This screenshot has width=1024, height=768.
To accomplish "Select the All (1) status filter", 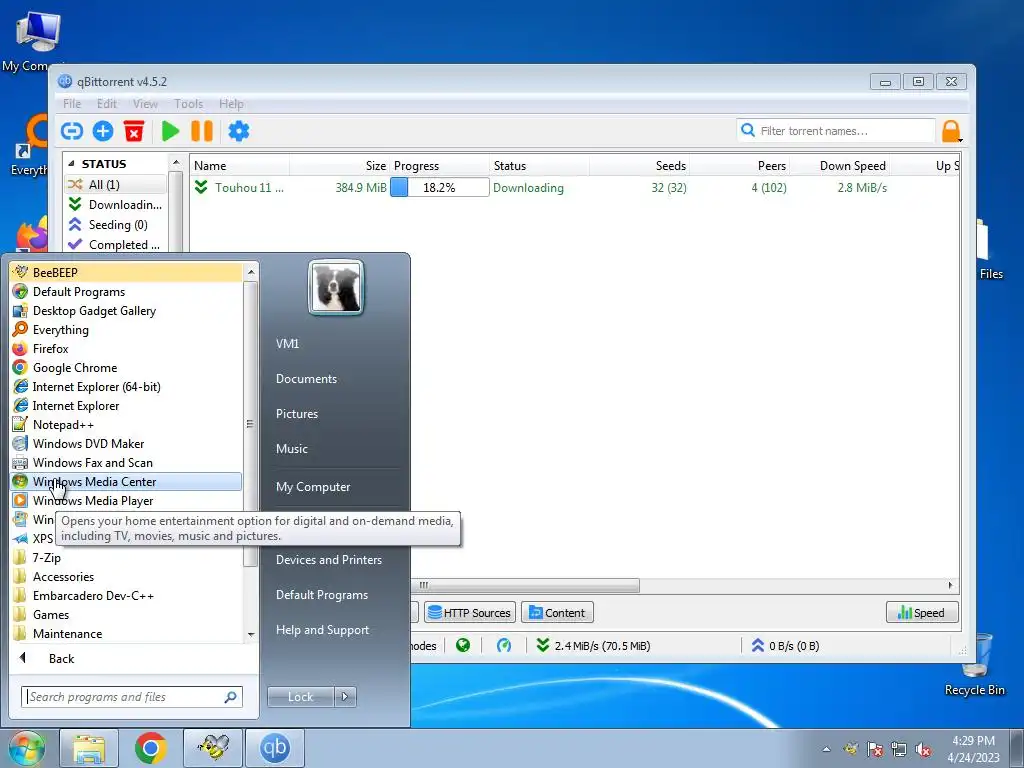I will coord(116,184).
